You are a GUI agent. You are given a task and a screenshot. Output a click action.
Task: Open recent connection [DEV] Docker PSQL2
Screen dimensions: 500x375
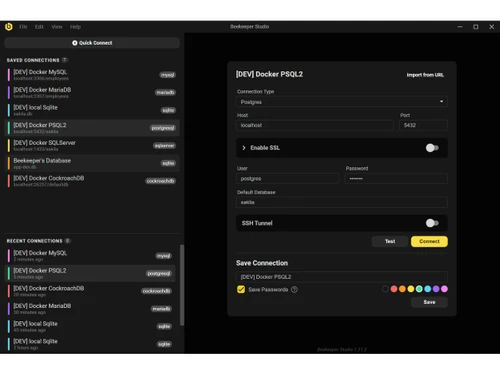tap(90, 273)
